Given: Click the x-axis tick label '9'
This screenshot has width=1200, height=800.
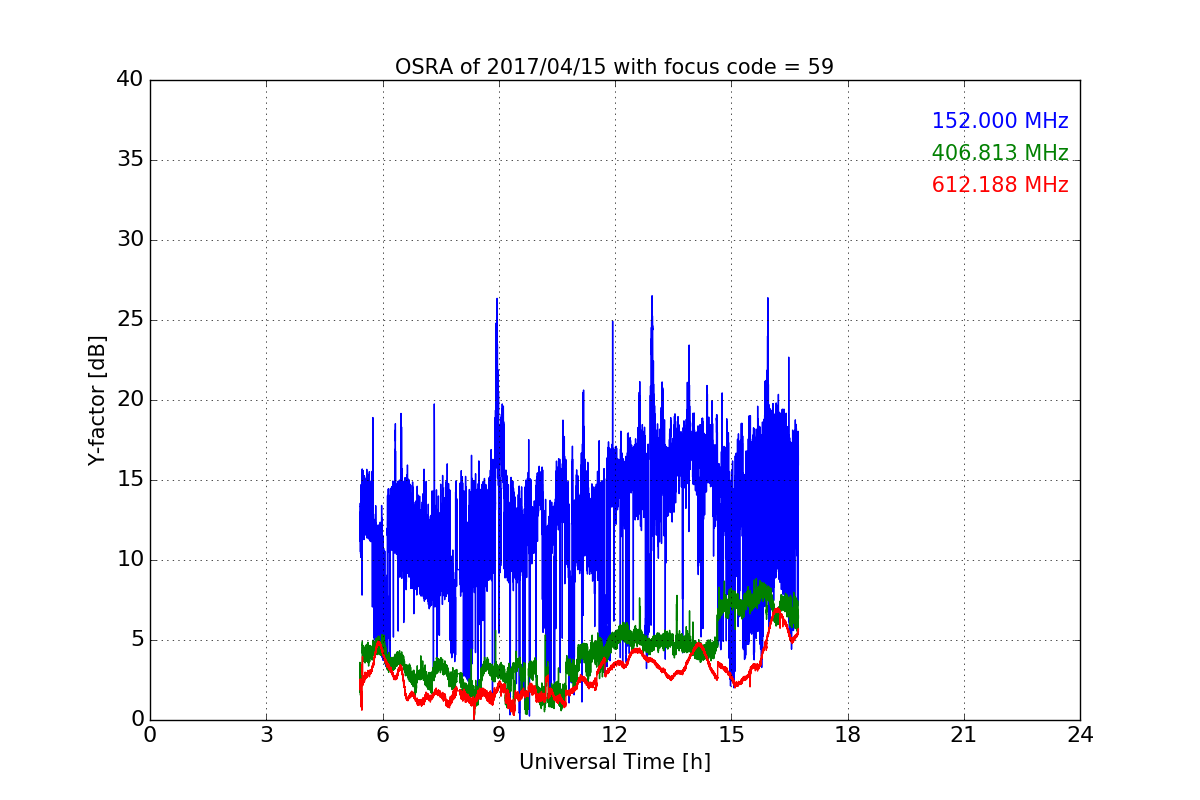Looking at the screenshot, I should click(499, 735).
